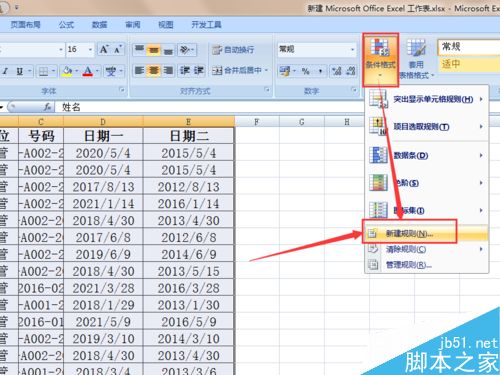This screenshot has width=500, height=375.
Task: Click the fill color bucket icon
Action: click(x=67, y=71)
